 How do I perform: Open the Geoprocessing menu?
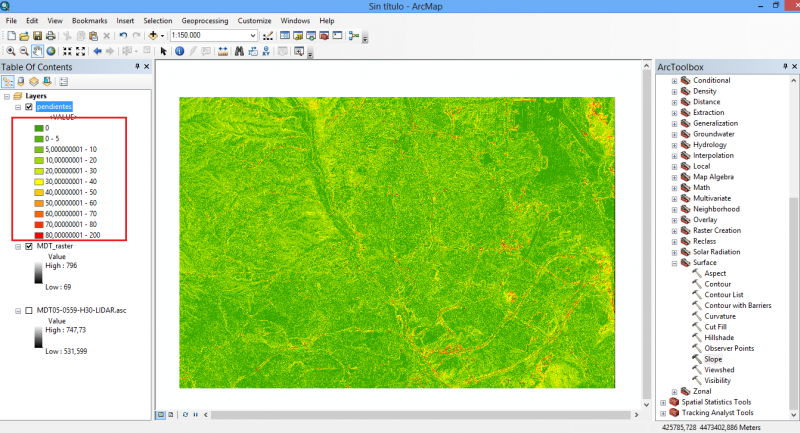coord(205,21)
